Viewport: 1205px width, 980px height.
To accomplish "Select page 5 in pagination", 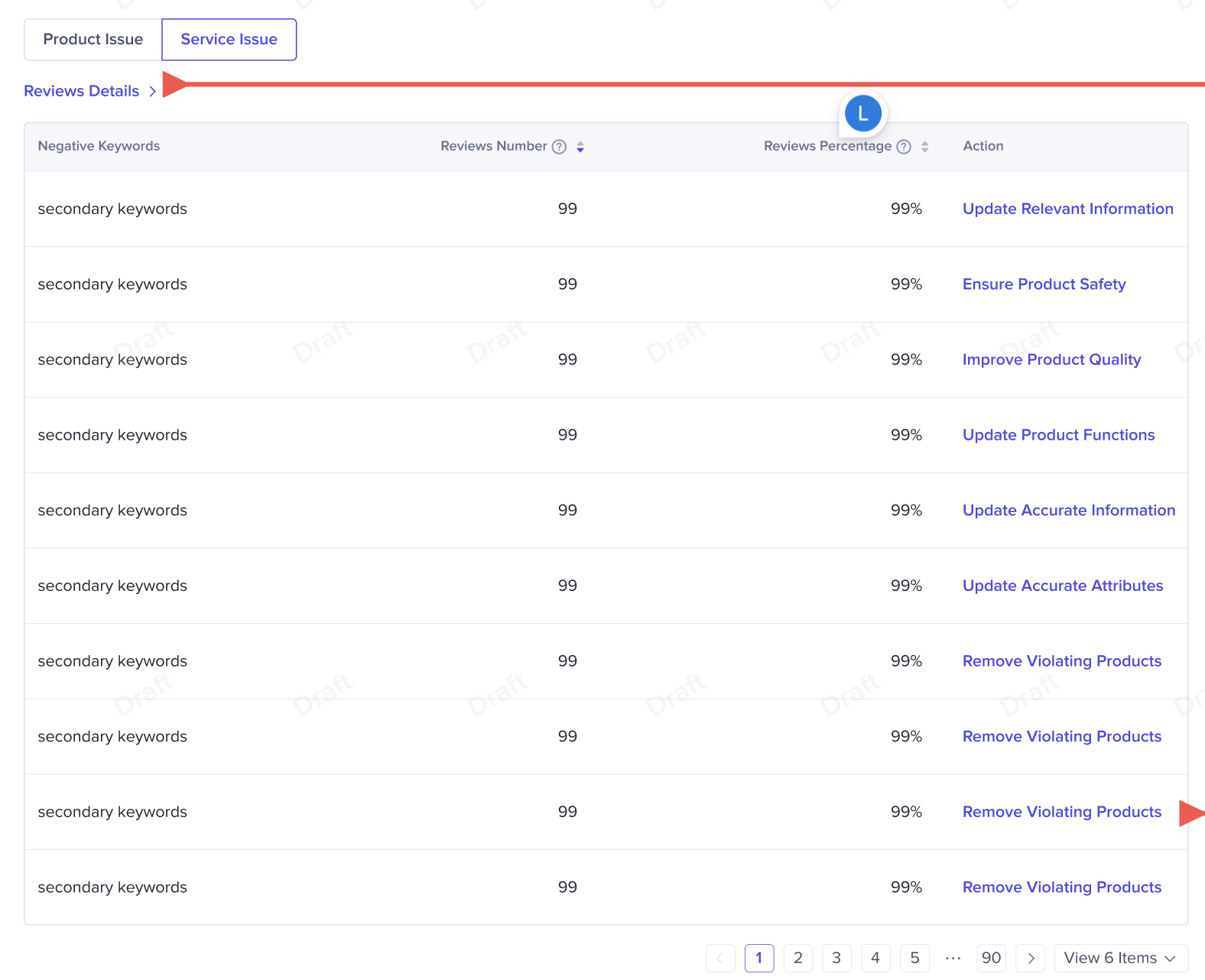I will pyautogui.click(x=914, y=958).
